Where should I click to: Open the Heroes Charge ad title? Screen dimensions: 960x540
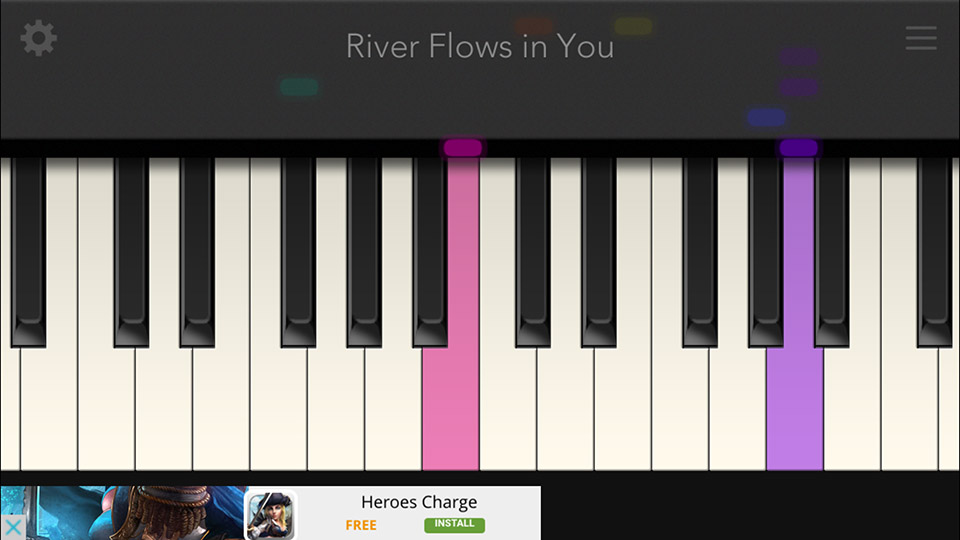419,502
